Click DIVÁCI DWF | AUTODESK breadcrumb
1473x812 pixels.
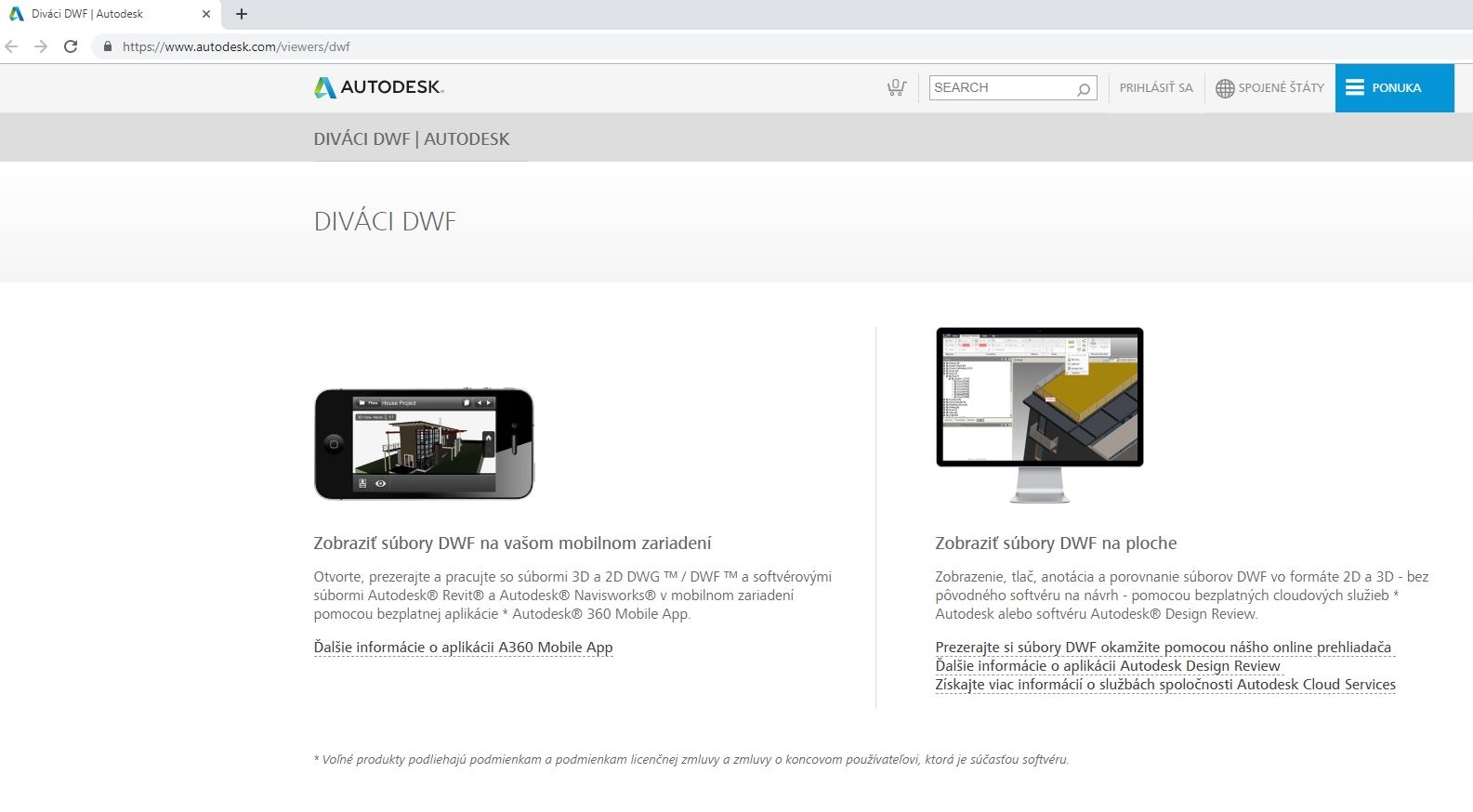click(412, 138)
